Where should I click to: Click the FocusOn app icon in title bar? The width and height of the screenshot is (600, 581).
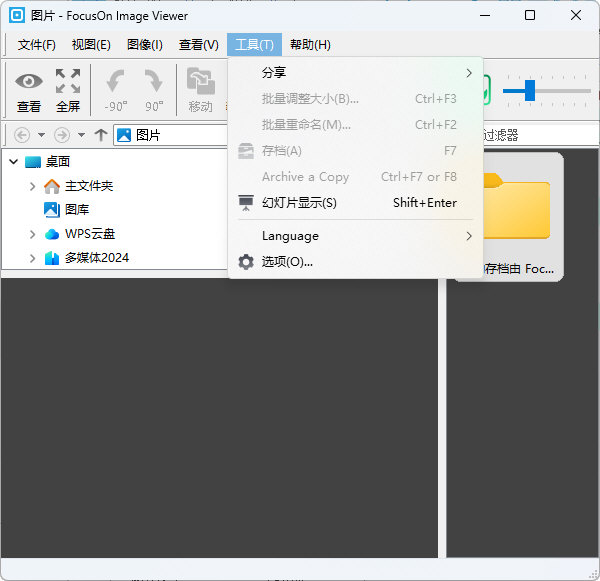click(x=17, y=15)
